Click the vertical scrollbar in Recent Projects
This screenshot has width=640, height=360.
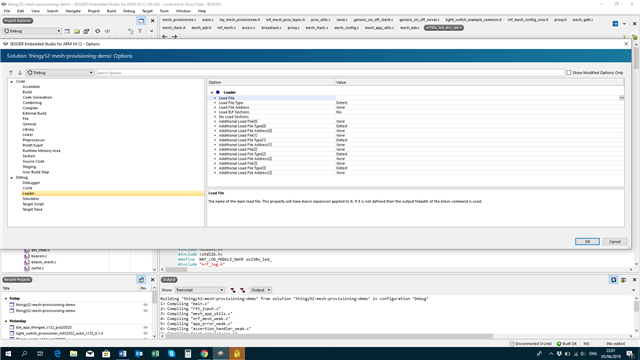click(154, 297)
